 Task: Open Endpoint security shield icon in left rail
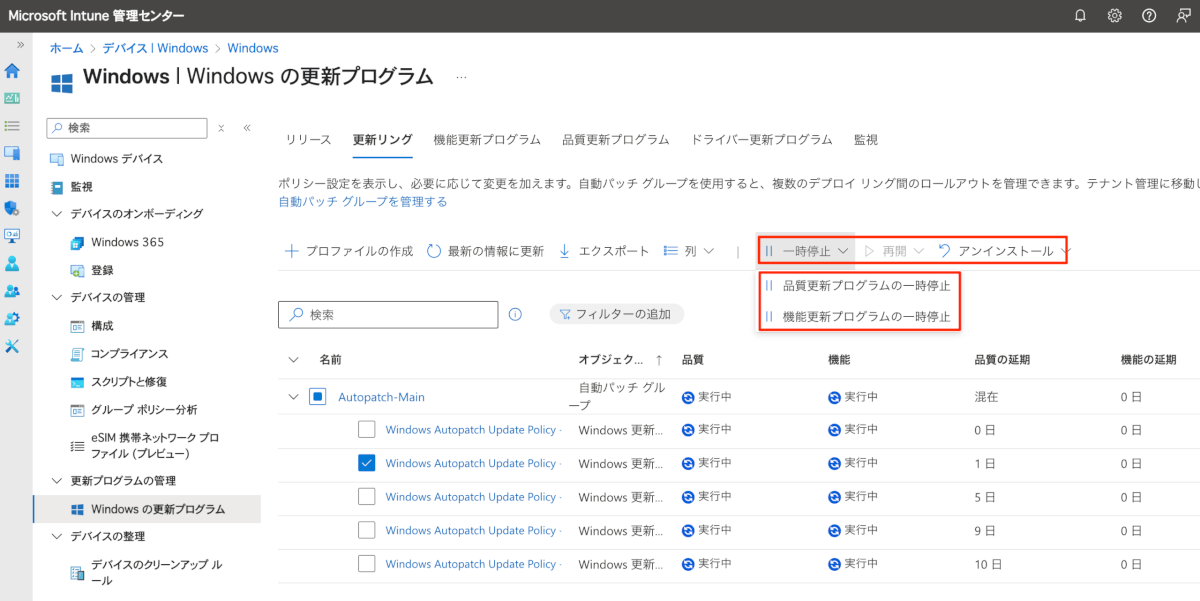click(x=12, y=208)
